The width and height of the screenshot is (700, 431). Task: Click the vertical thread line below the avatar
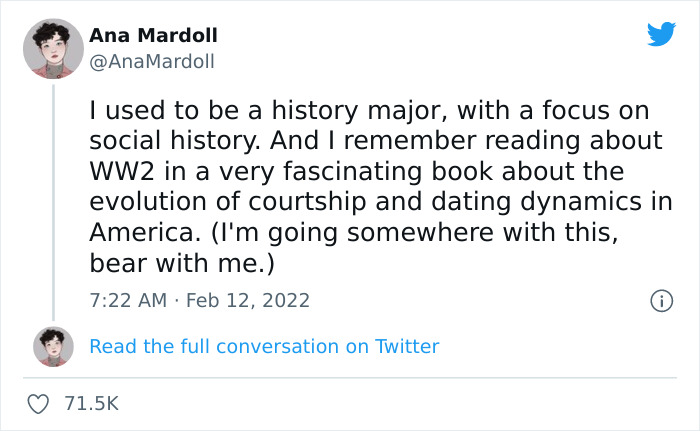(x=53, y=200)
